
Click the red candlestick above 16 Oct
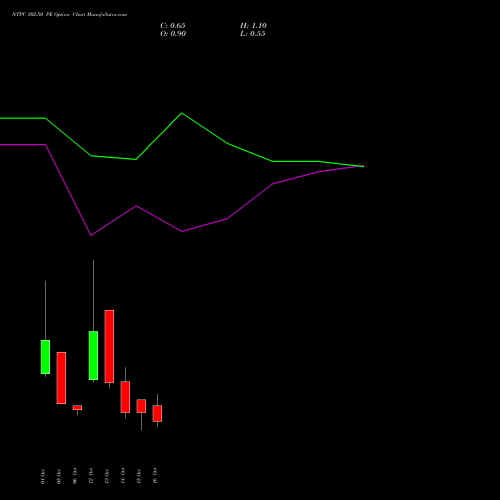coord(157,414)
